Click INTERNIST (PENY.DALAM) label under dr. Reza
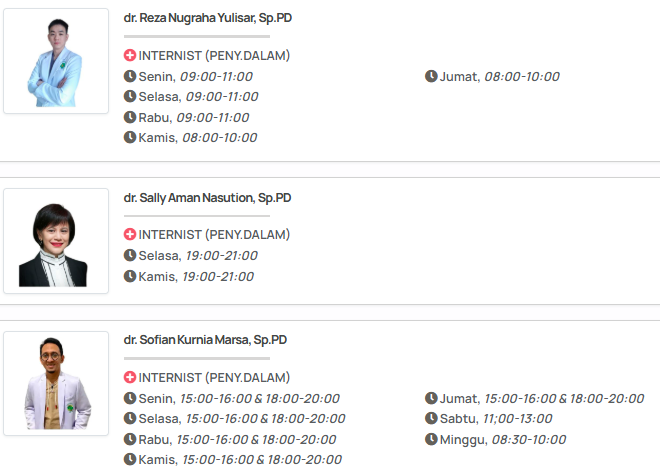 pyautogui.click(x=214, y=55)
